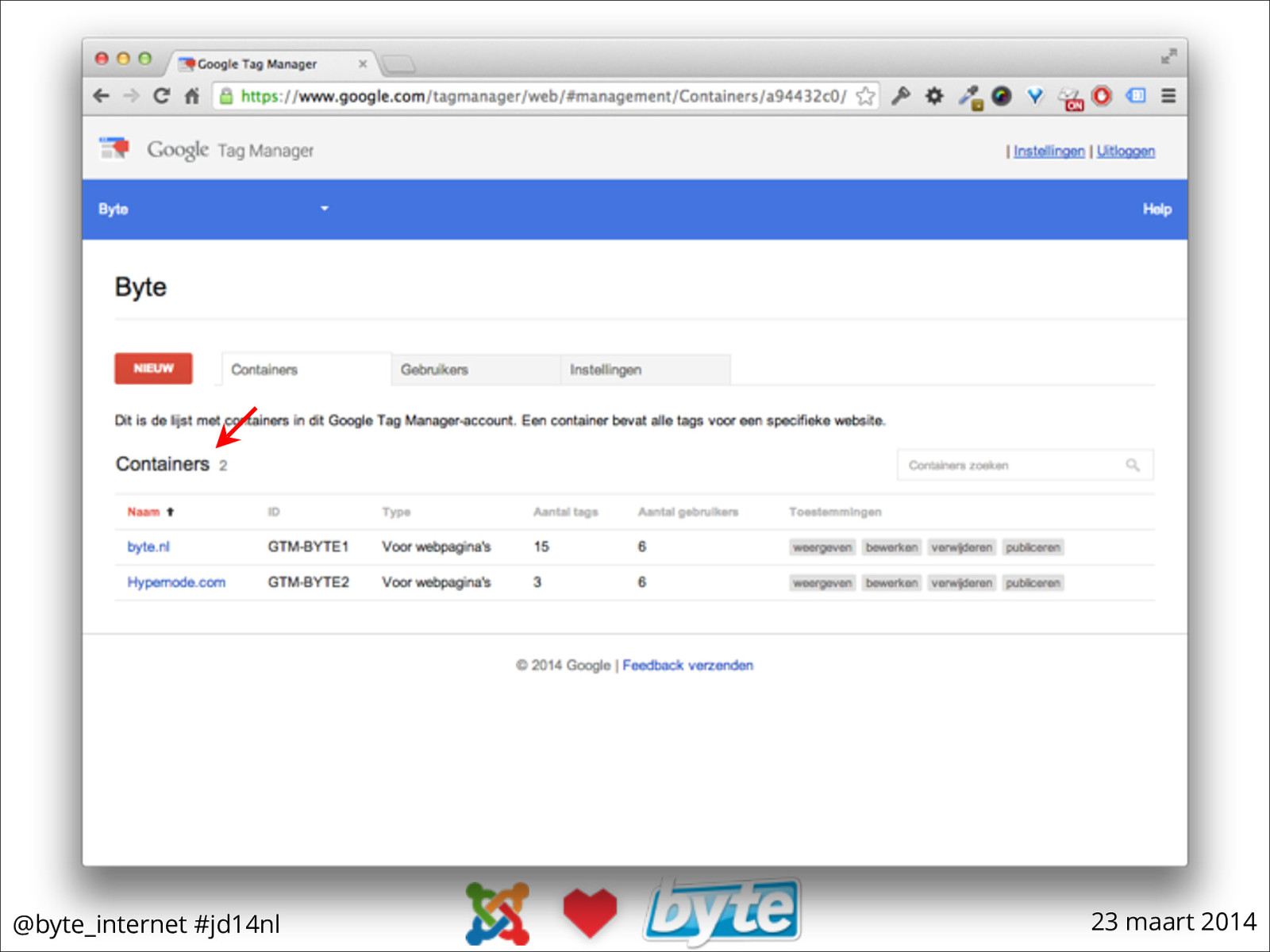This screenshot has width=1270, height=952.
Task: Click the Aantal tags column header
Action: pos(565,512)
